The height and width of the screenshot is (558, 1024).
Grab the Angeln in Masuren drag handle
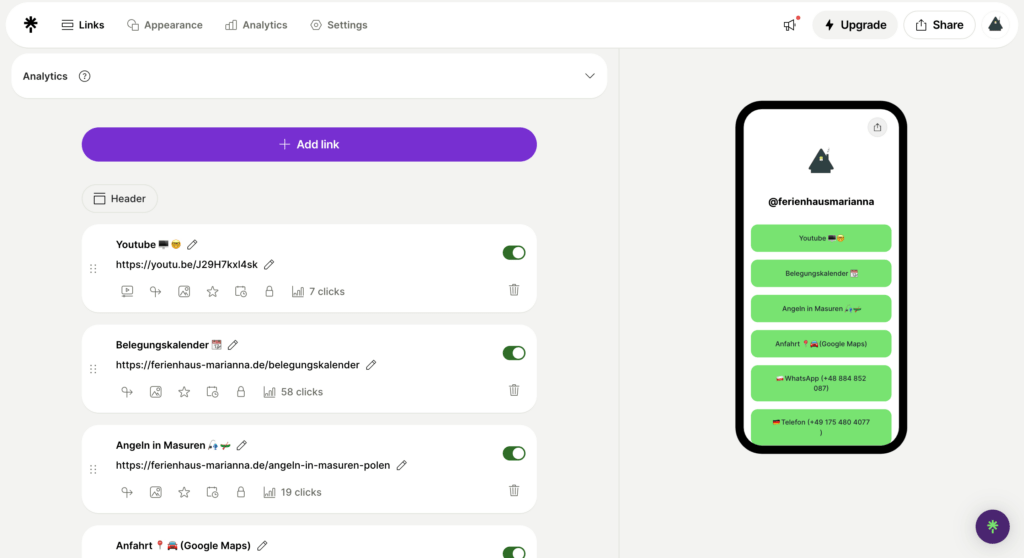coord(93,469)
